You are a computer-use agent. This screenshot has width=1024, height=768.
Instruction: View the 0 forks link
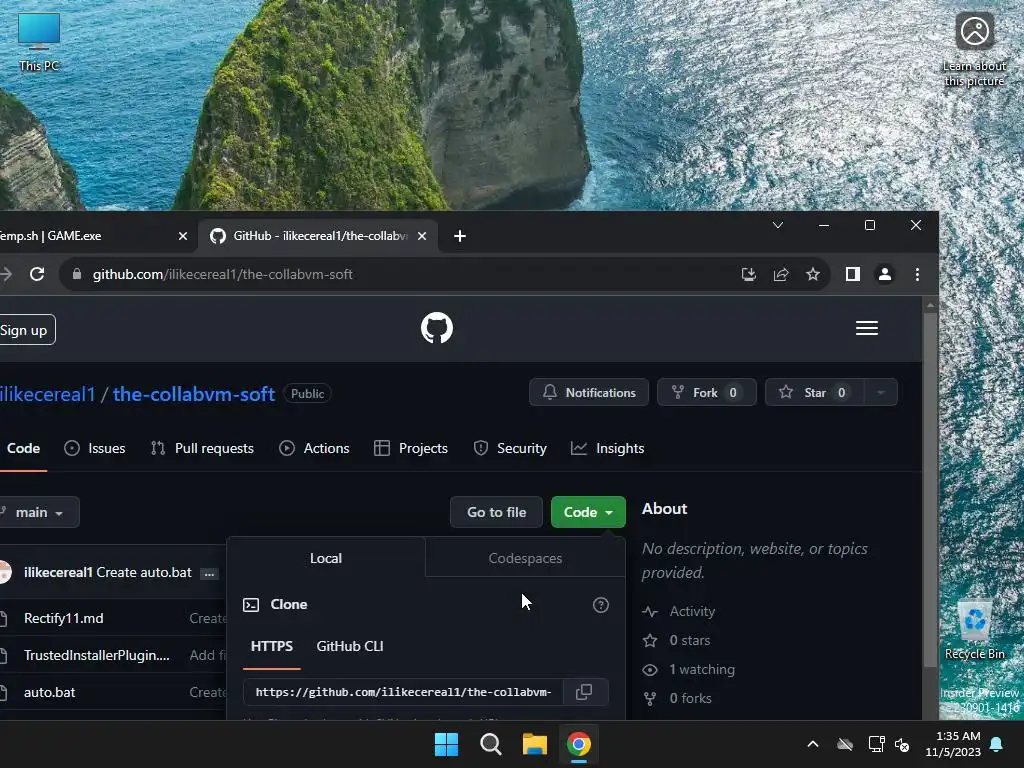click(x=677, y=698)
